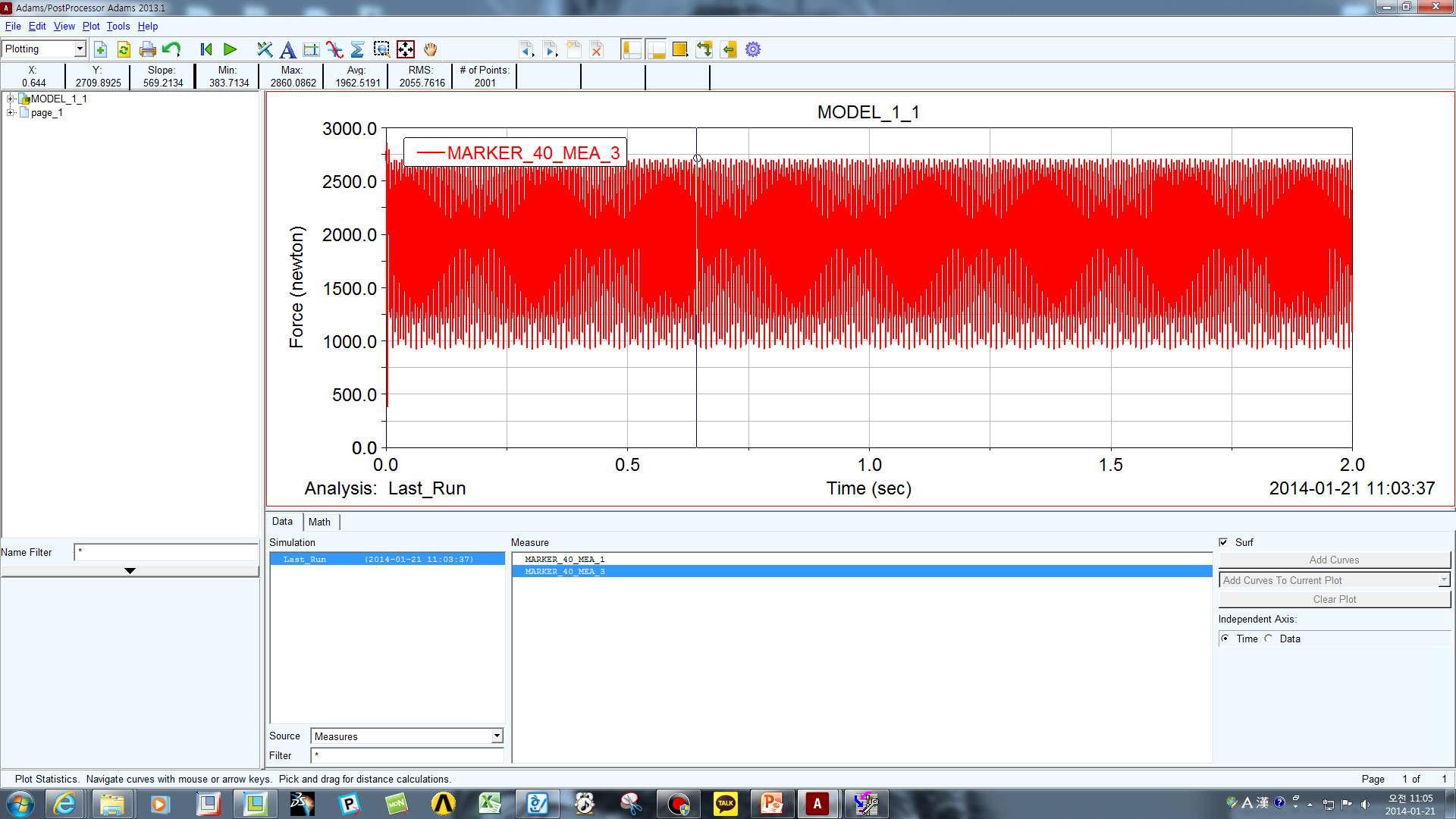This screenshot has height=819, width=1456.
Task: Select MARKER_40_MEA_1 in the Measure list
Action: coord(861,559)
